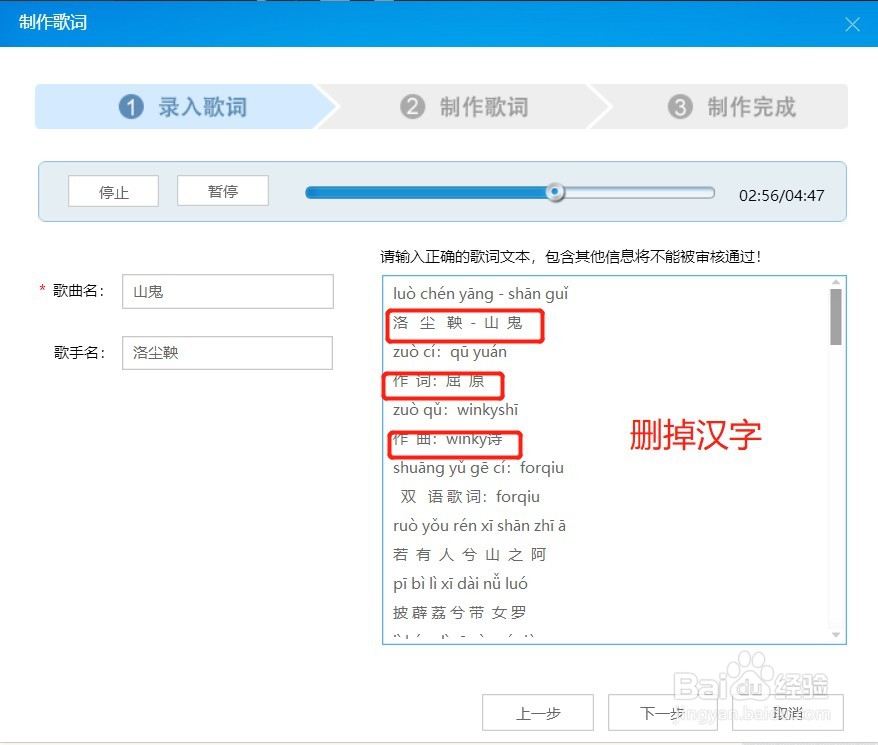Close the 制作歌词 dialog

pyautogui.click(x=853, y=22)
